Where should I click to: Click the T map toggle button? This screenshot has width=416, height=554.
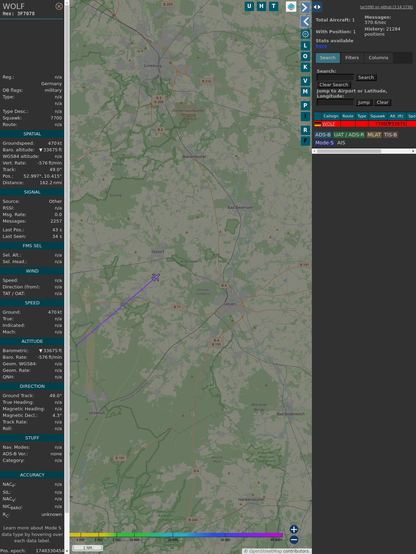click(274, 6)
